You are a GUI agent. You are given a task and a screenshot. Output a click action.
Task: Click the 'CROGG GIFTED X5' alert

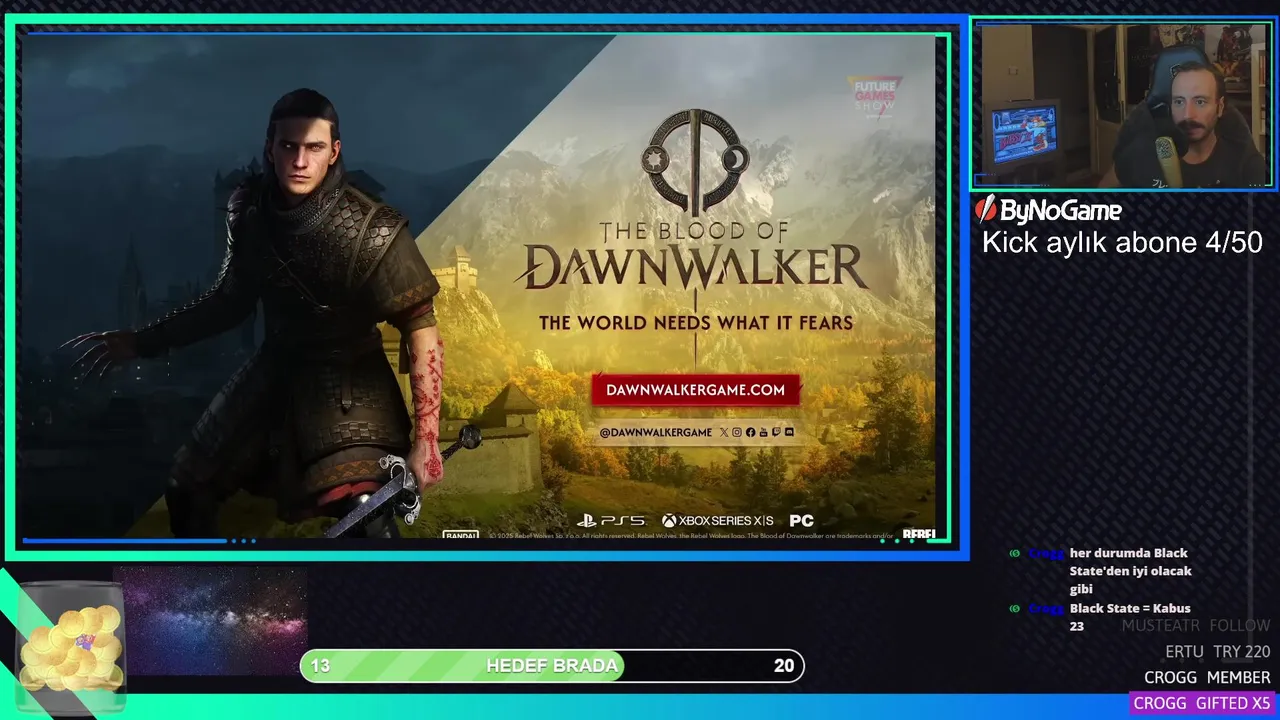pos(1202,703)
